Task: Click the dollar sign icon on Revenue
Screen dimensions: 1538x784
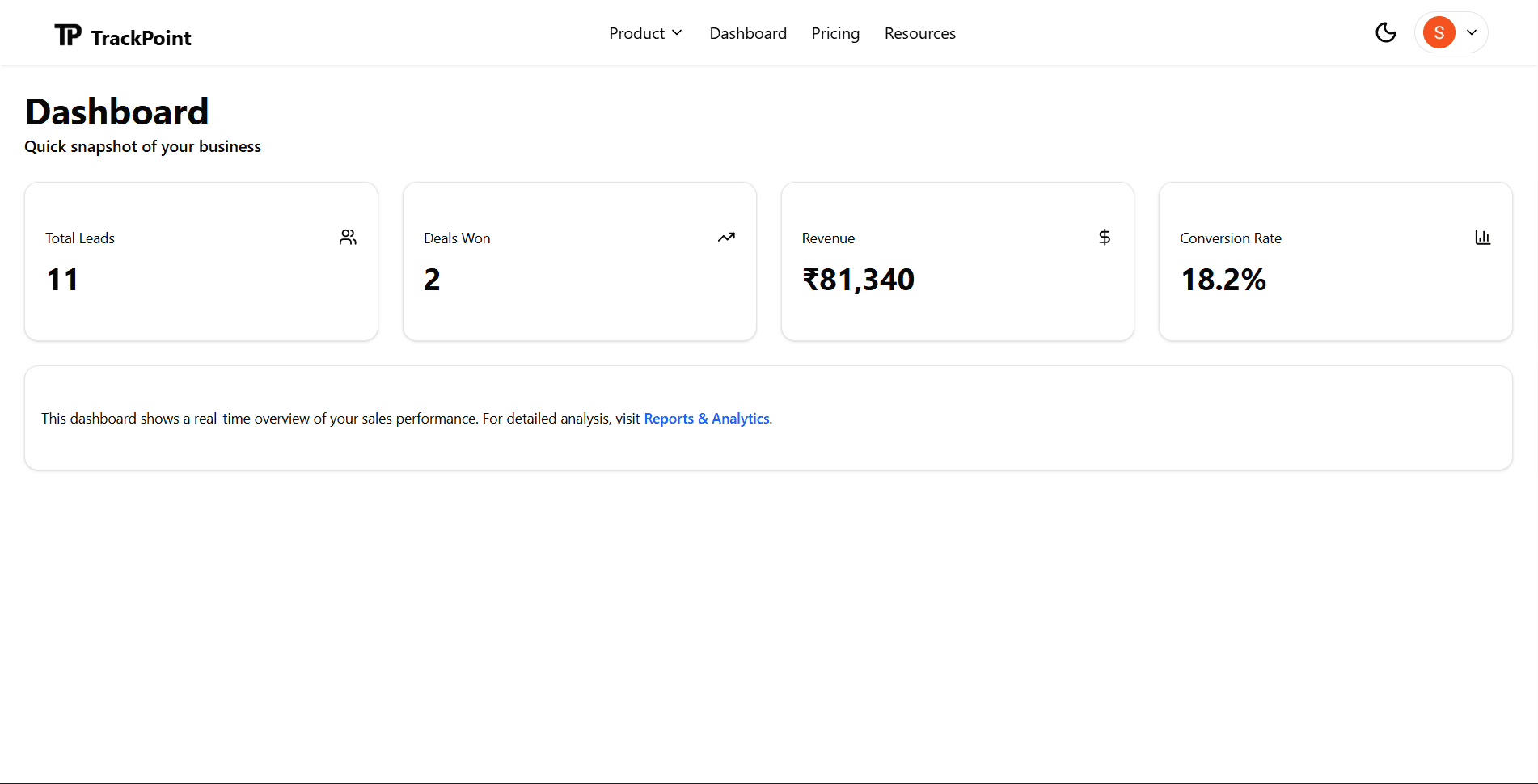Action: (1104, 238)
